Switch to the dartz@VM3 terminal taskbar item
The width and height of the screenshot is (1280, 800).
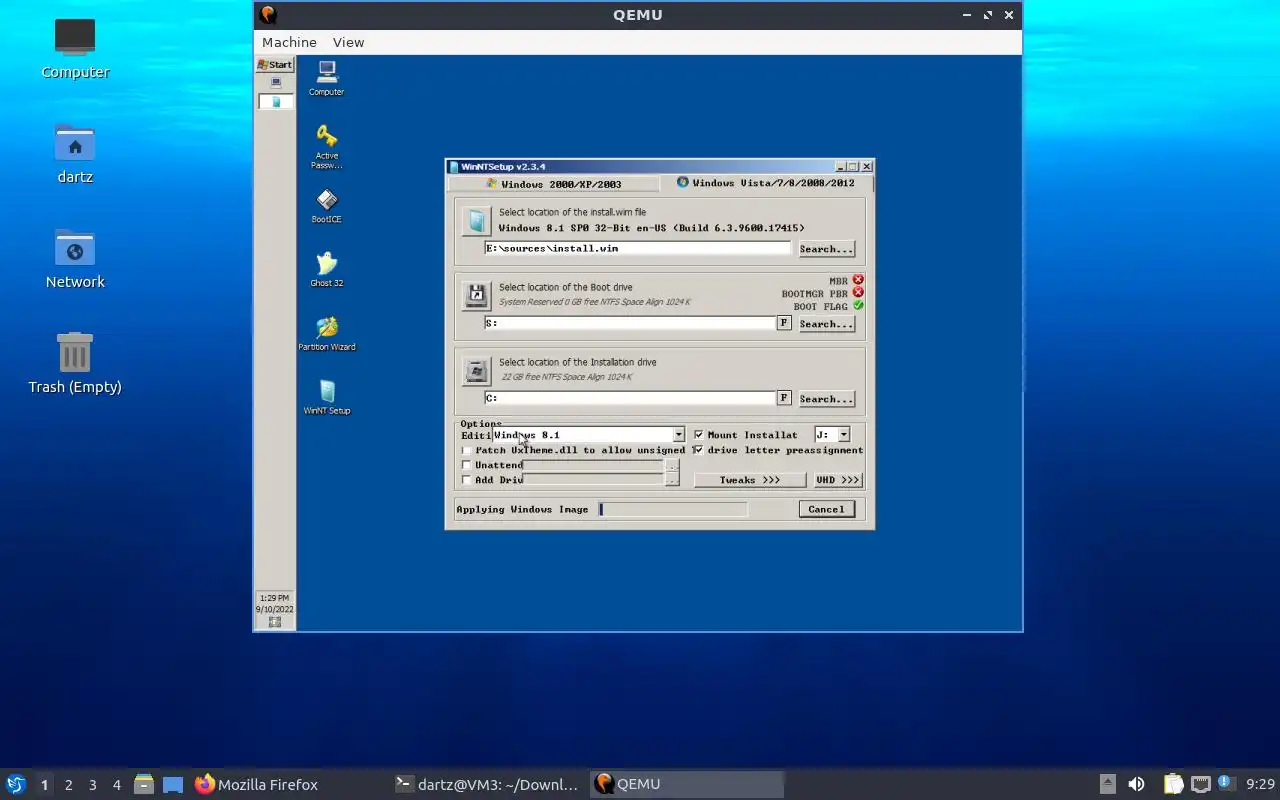click(487, 784)
